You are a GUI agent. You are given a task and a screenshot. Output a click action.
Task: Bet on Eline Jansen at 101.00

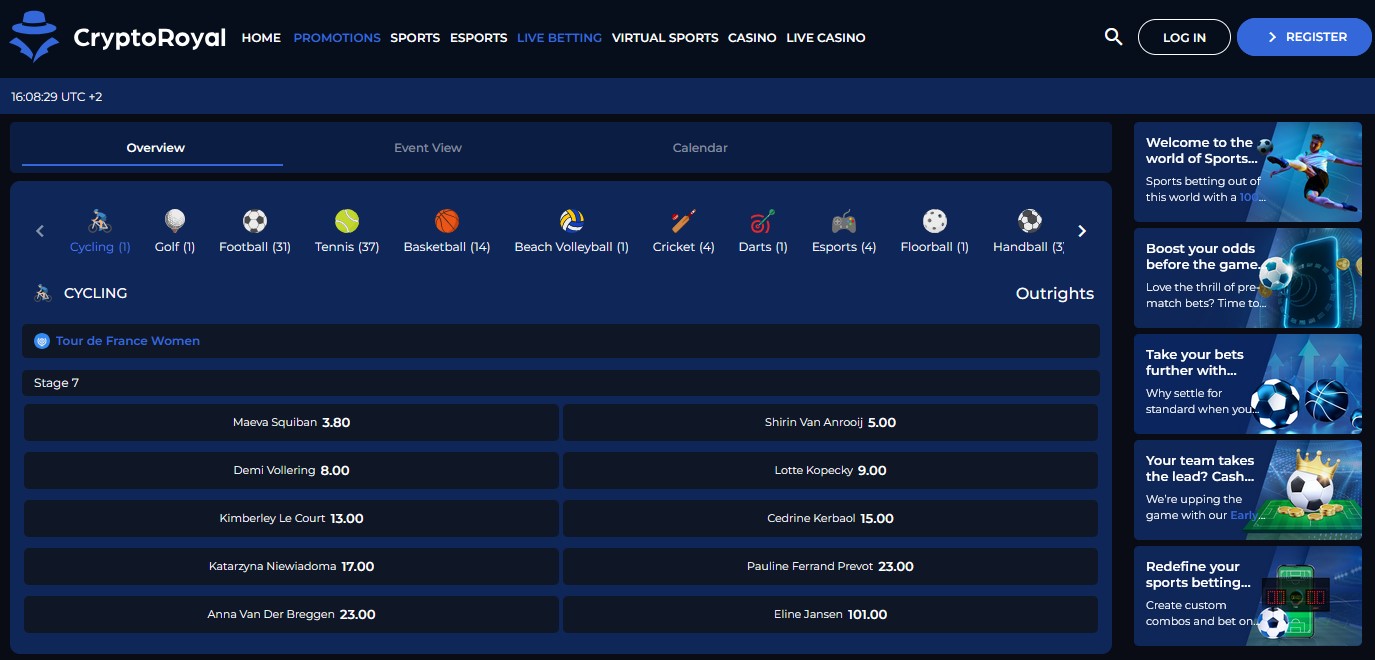point(830,615)
